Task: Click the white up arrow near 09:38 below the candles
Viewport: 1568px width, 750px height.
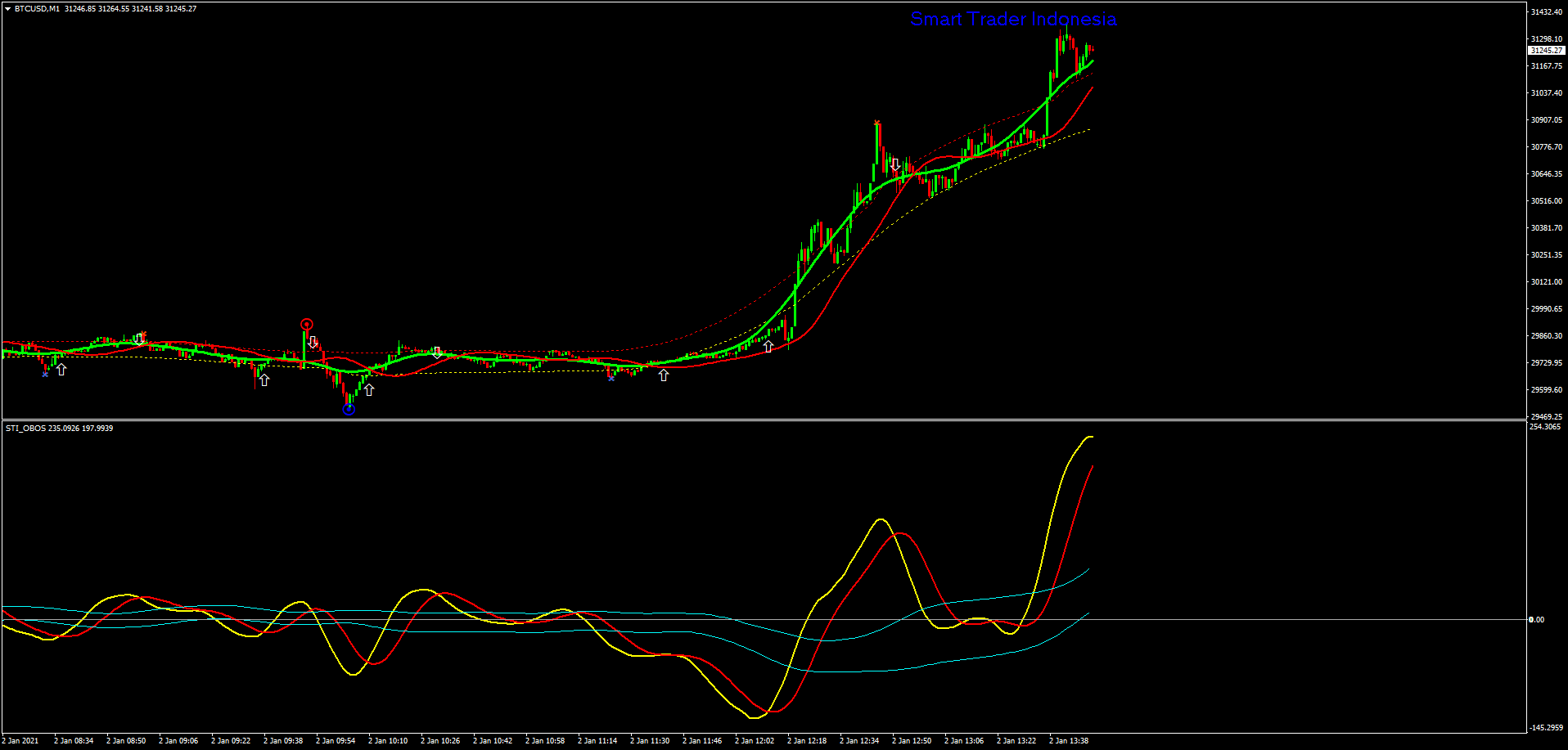Action: [x=264, y=380]
